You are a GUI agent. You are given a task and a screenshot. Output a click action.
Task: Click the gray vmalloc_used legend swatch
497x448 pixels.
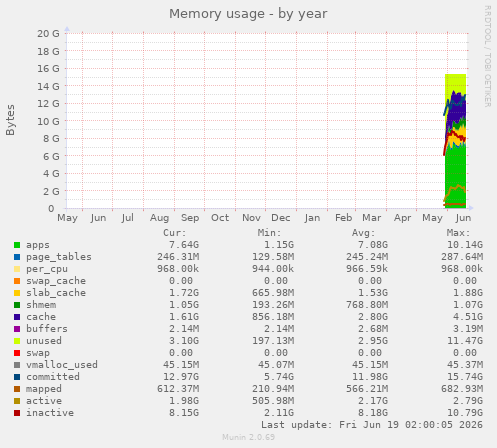[x=17, y=365]
